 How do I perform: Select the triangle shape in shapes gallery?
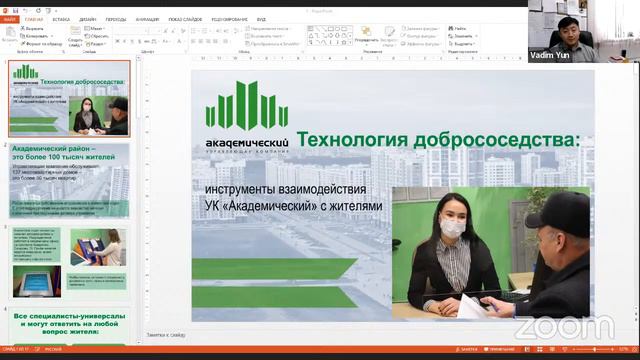pos(311,36)
